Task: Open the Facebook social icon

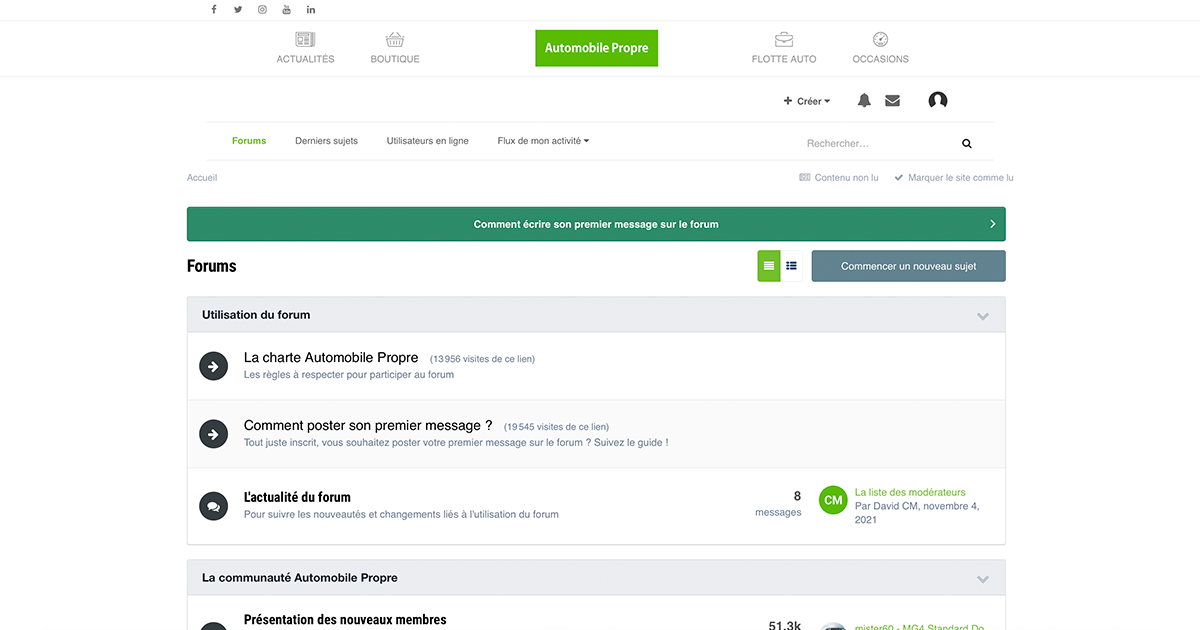Action: [213, 10]
